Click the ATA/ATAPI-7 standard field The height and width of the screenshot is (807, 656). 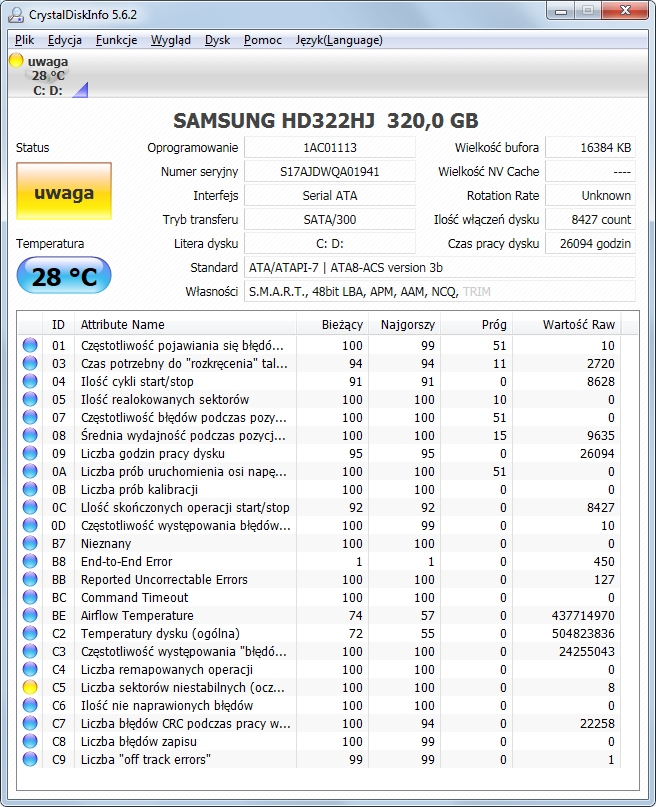coord(439,268)
